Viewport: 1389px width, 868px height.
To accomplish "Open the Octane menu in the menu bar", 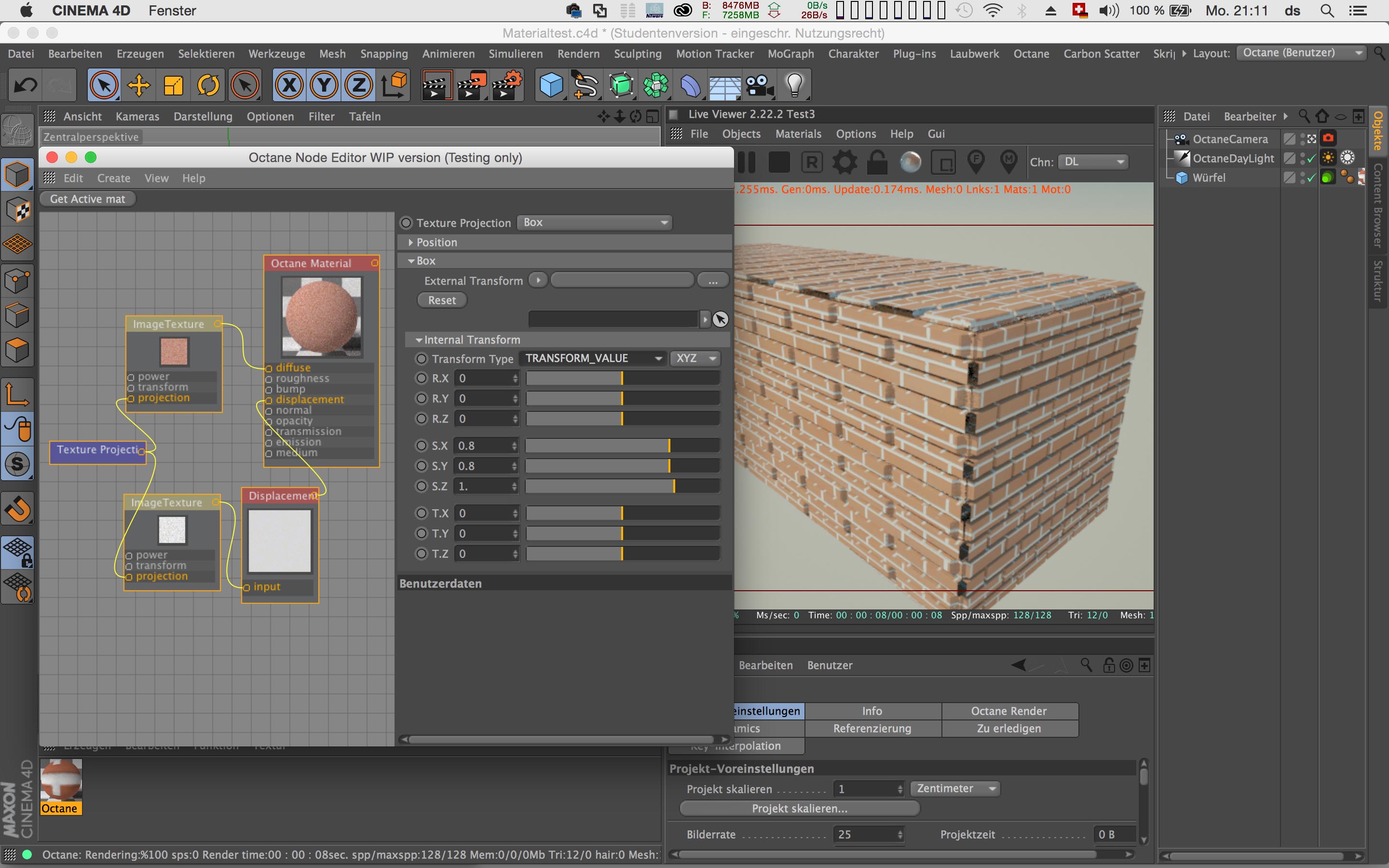I will point(1031,54).
